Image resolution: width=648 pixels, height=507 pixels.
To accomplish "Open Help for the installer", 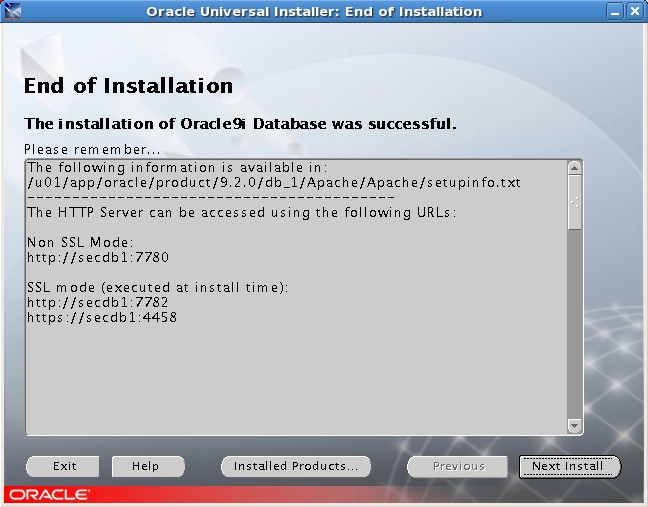I will pos(145,466).
